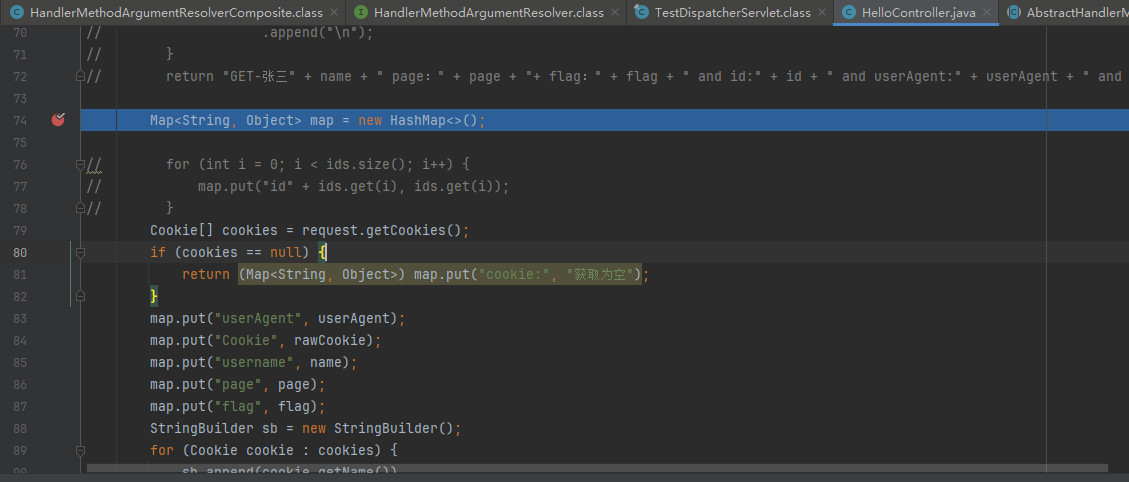Image resolution: width=1129 pixels, height=482 pixels.
Task: Click class icon on HelloController.java tab
Action: click(x=848, y=12)
